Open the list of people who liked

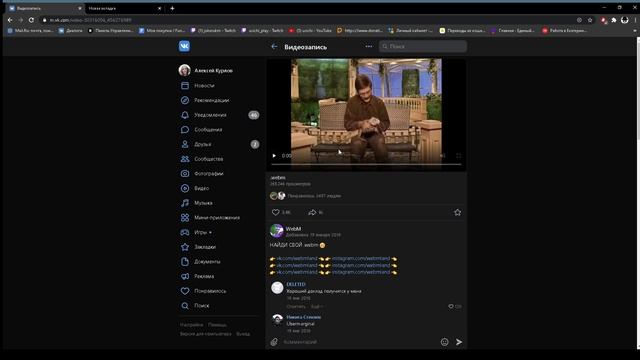[x=306, y=196]
